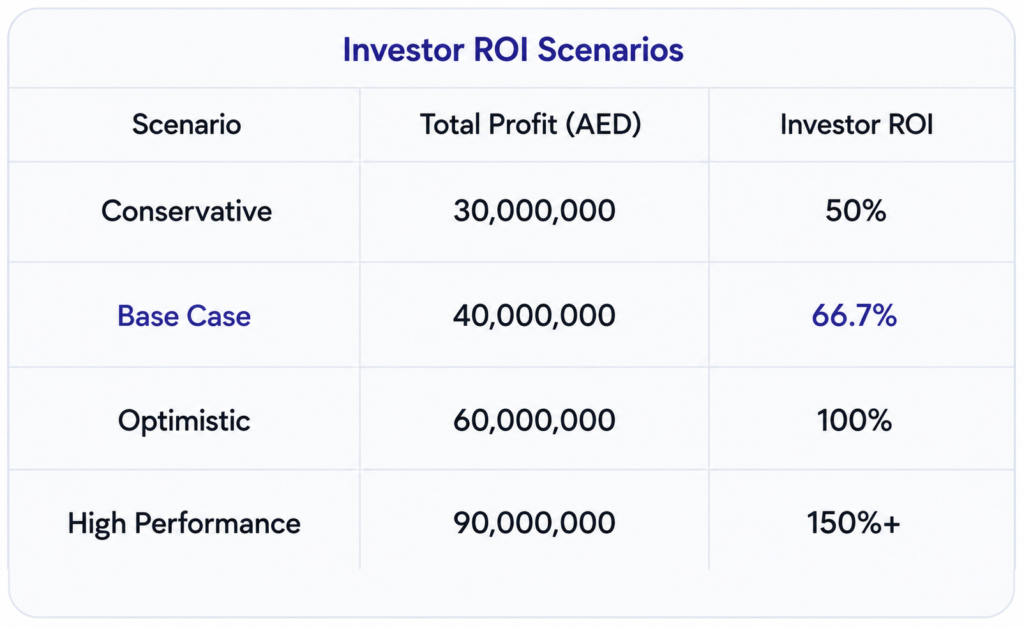Click the High Performance scenario cell
Viewport: 1024px width, 626px height.
pyautogui.click(x=184, y=524)
